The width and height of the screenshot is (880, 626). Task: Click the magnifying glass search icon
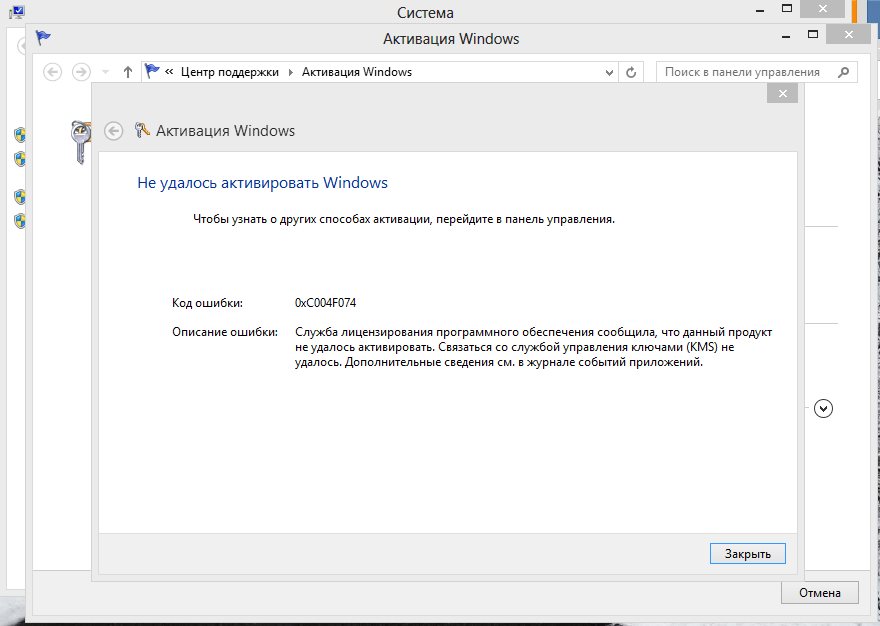843,72
